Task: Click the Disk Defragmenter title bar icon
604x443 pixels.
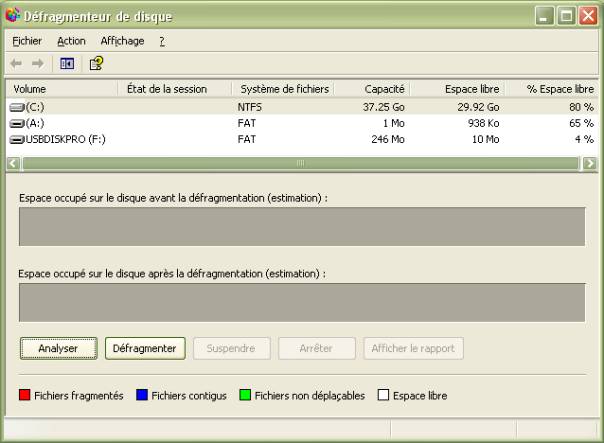Action: click(x=12, y=15)
